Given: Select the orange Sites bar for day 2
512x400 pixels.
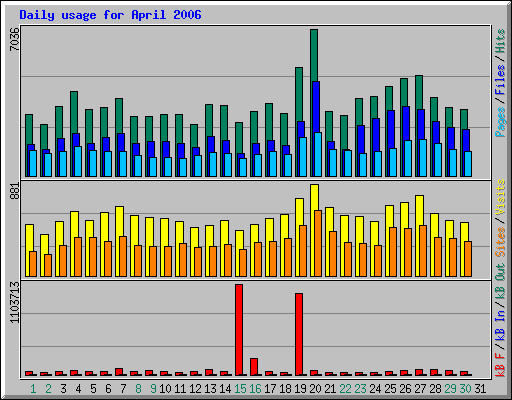Looking at the screenshot, I should pos(48,265).
